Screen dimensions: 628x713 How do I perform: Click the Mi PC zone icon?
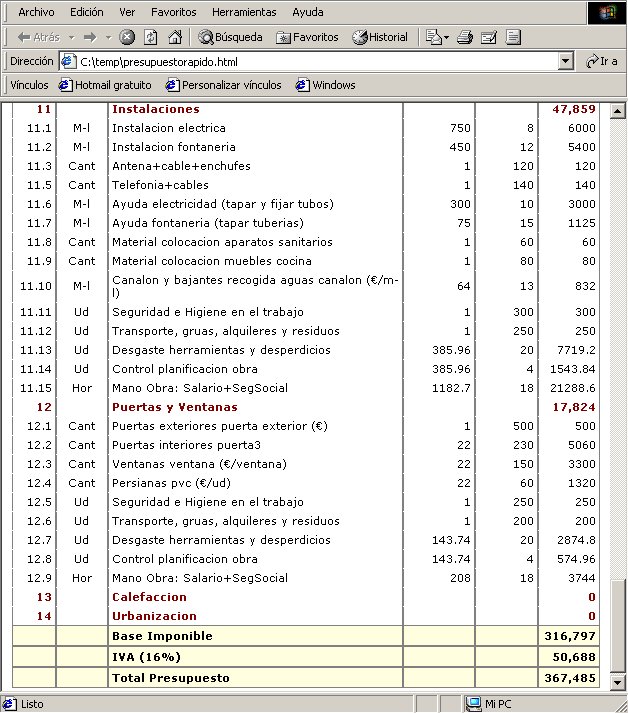(474, 704)
